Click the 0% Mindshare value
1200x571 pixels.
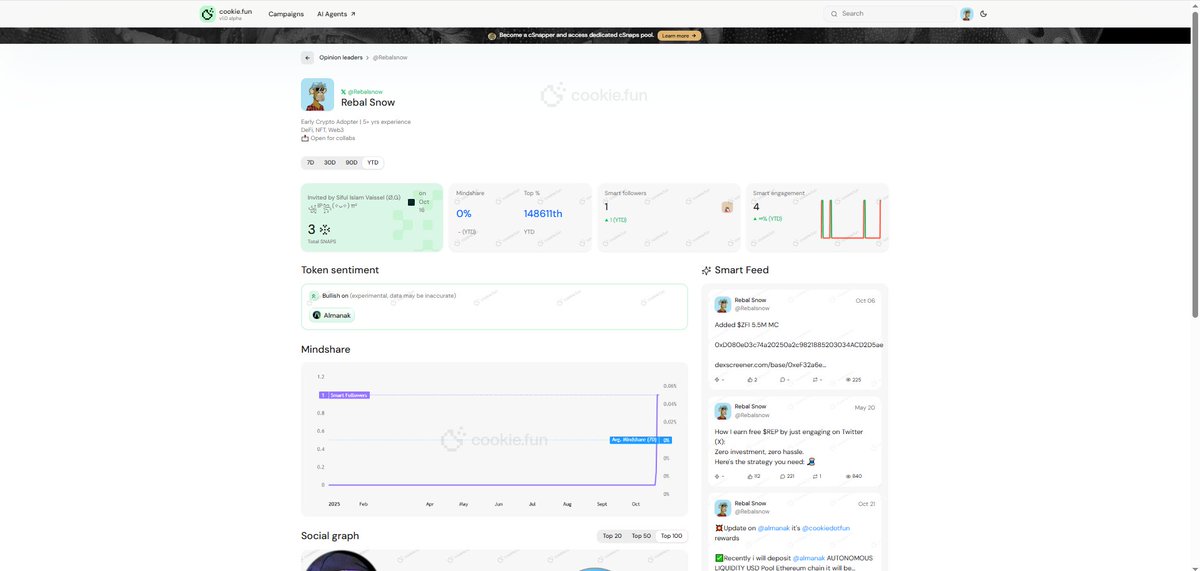464,214
